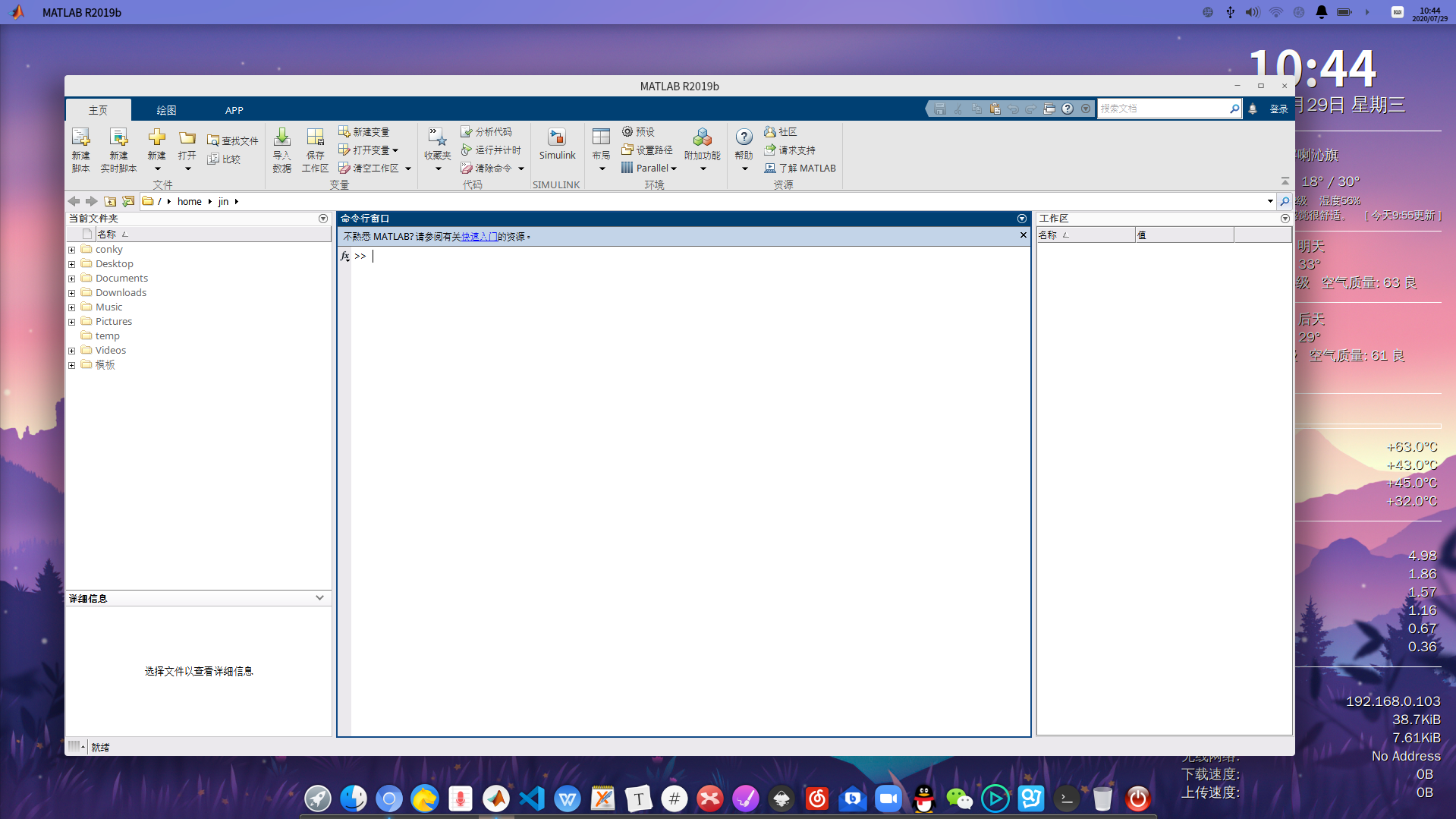Click 查找文件 find files button
The height and width of the screenshot is (819, 1456).
233,140
